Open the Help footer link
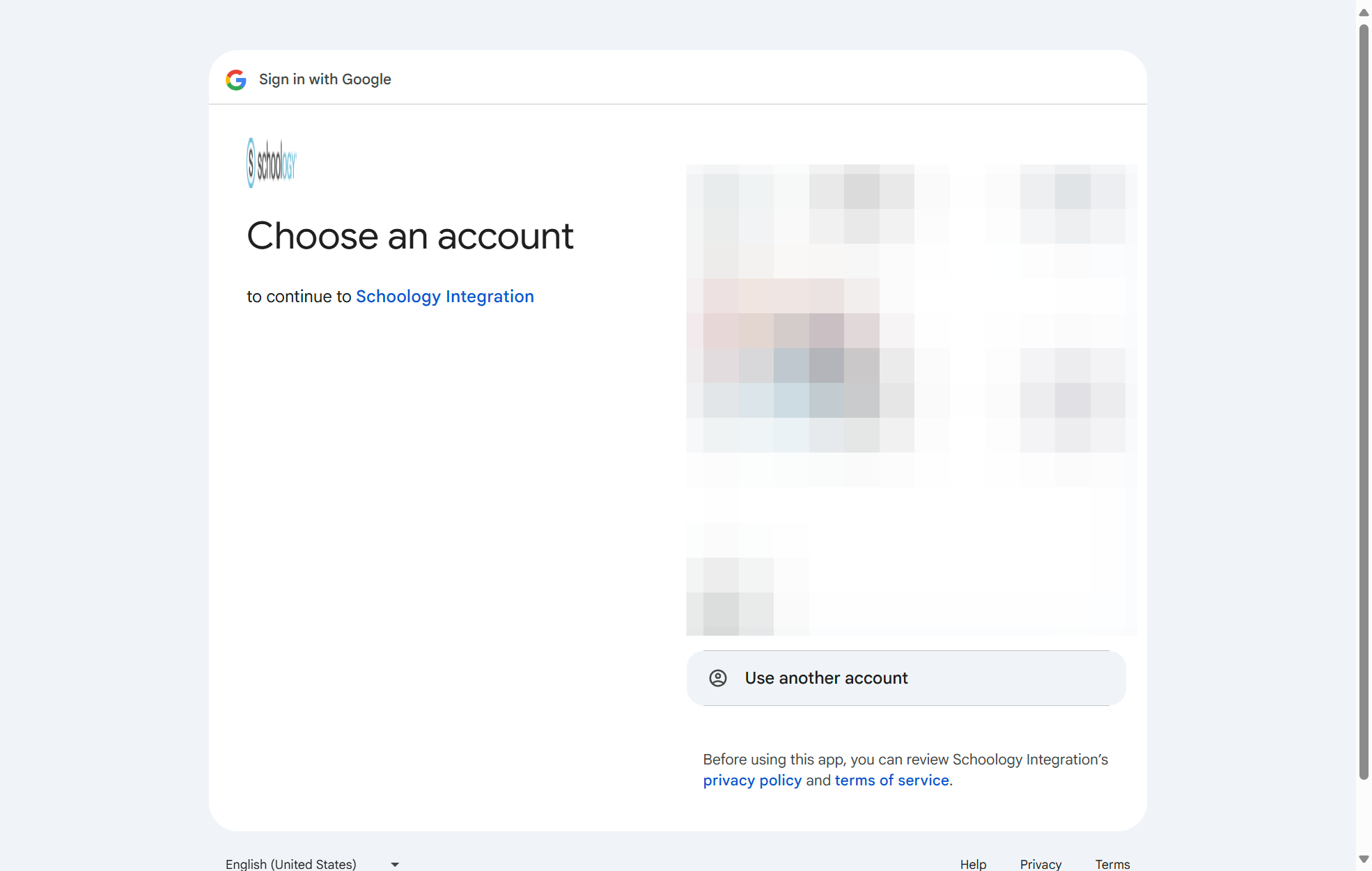This screenshot has width=1372, height=871. pos(973,864)
